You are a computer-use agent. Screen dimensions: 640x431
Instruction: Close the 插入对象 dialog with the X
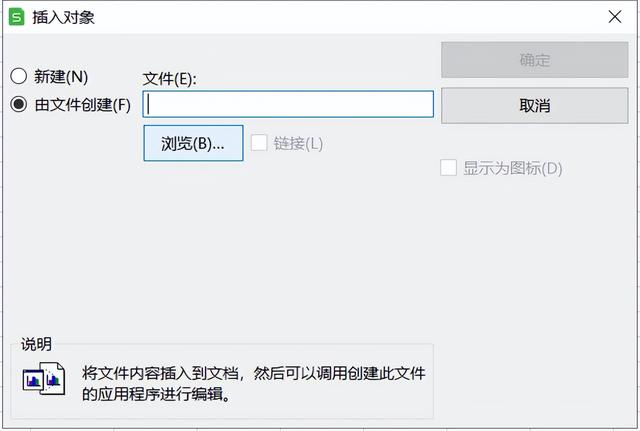(x=615, y=17)
